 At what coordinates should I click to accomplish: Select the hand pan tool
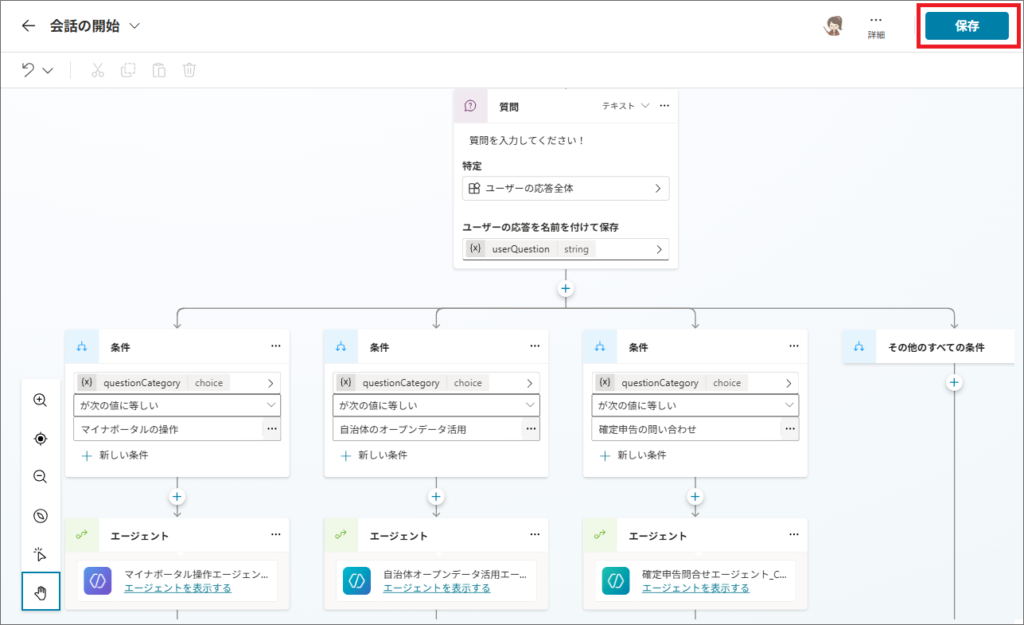(40, 592)
